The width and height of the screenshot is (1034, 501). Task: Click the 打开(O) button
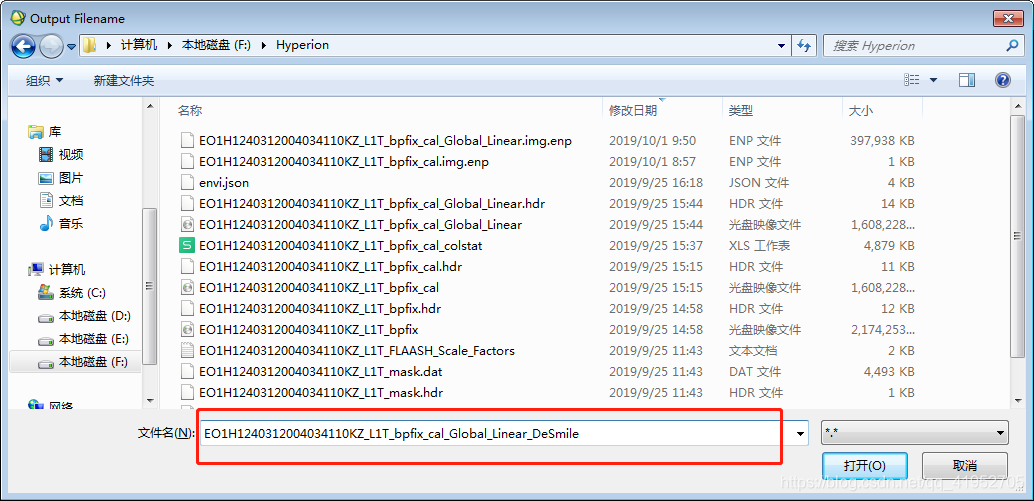click(865, 465)
